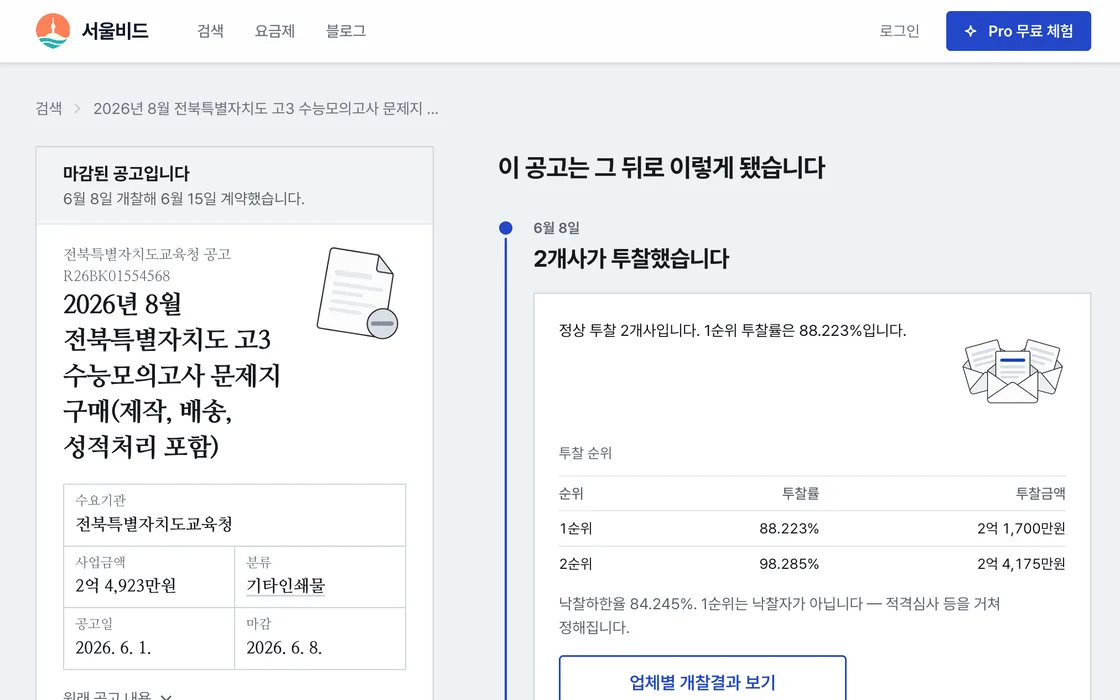Click the 6월 8일 timeline dot
Viewport: 1120px width, 700px height.
click(506, 228)
